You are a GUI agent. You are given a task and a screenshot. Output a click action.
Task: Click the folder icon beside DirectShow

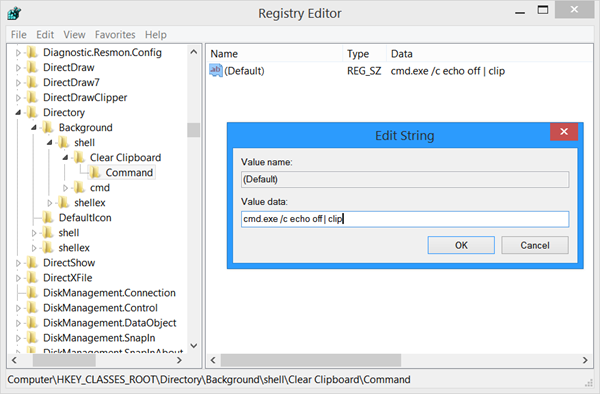pyautogui.click(x=32, y=263)
